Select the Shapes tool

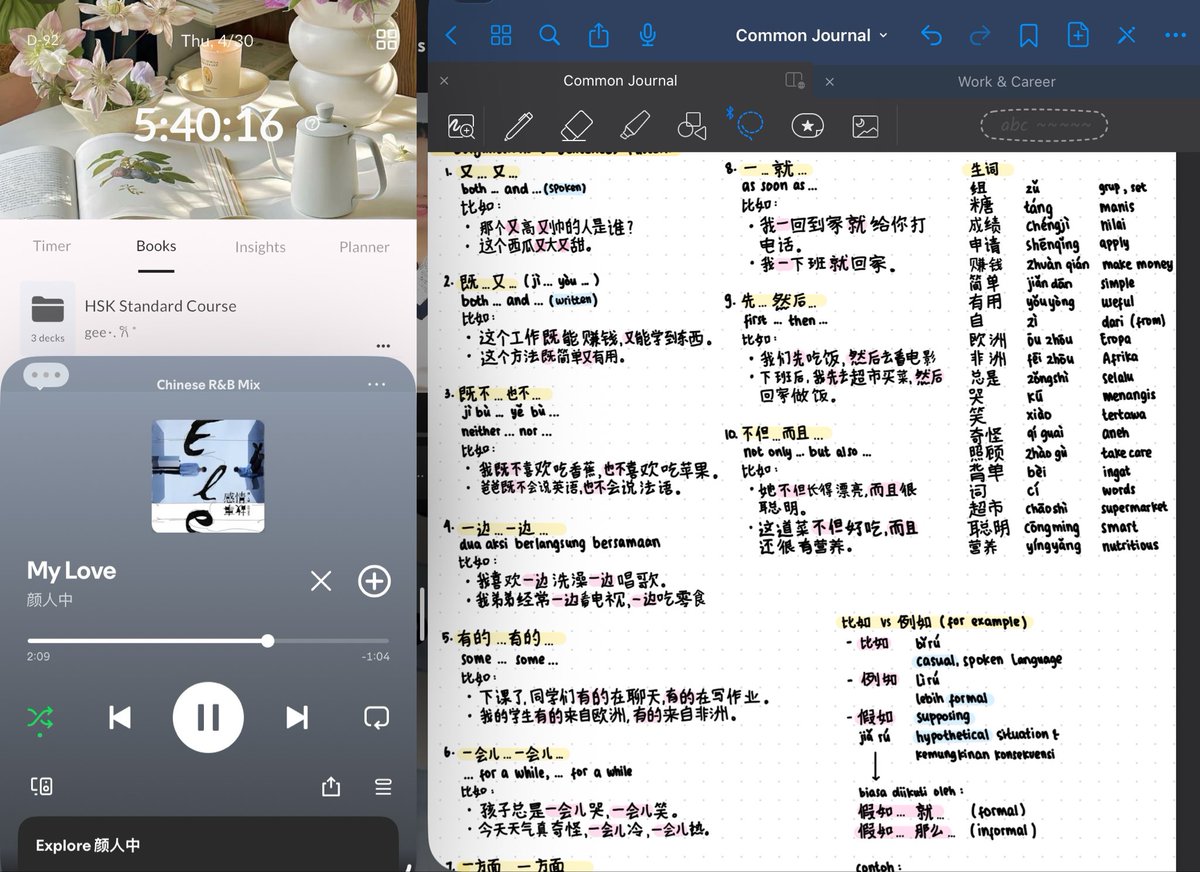pyautogui.click(x=691, y=126)
